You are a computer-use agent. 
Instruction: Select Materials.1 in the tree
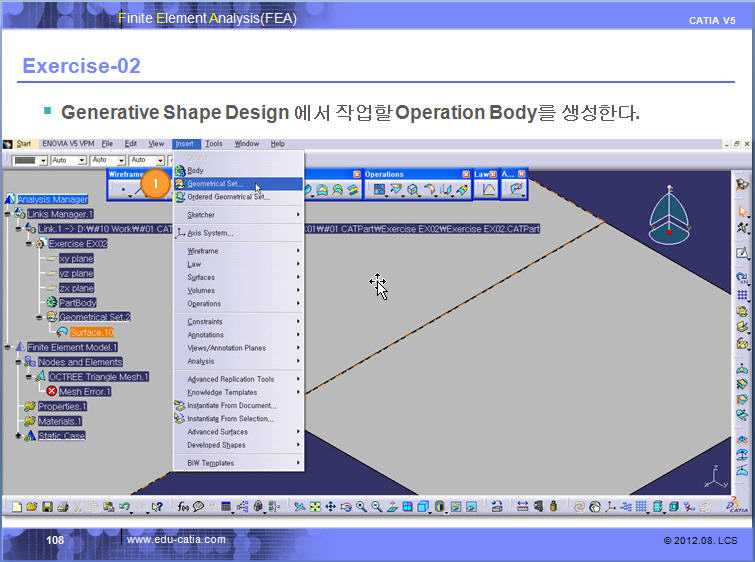pos(60,421)
